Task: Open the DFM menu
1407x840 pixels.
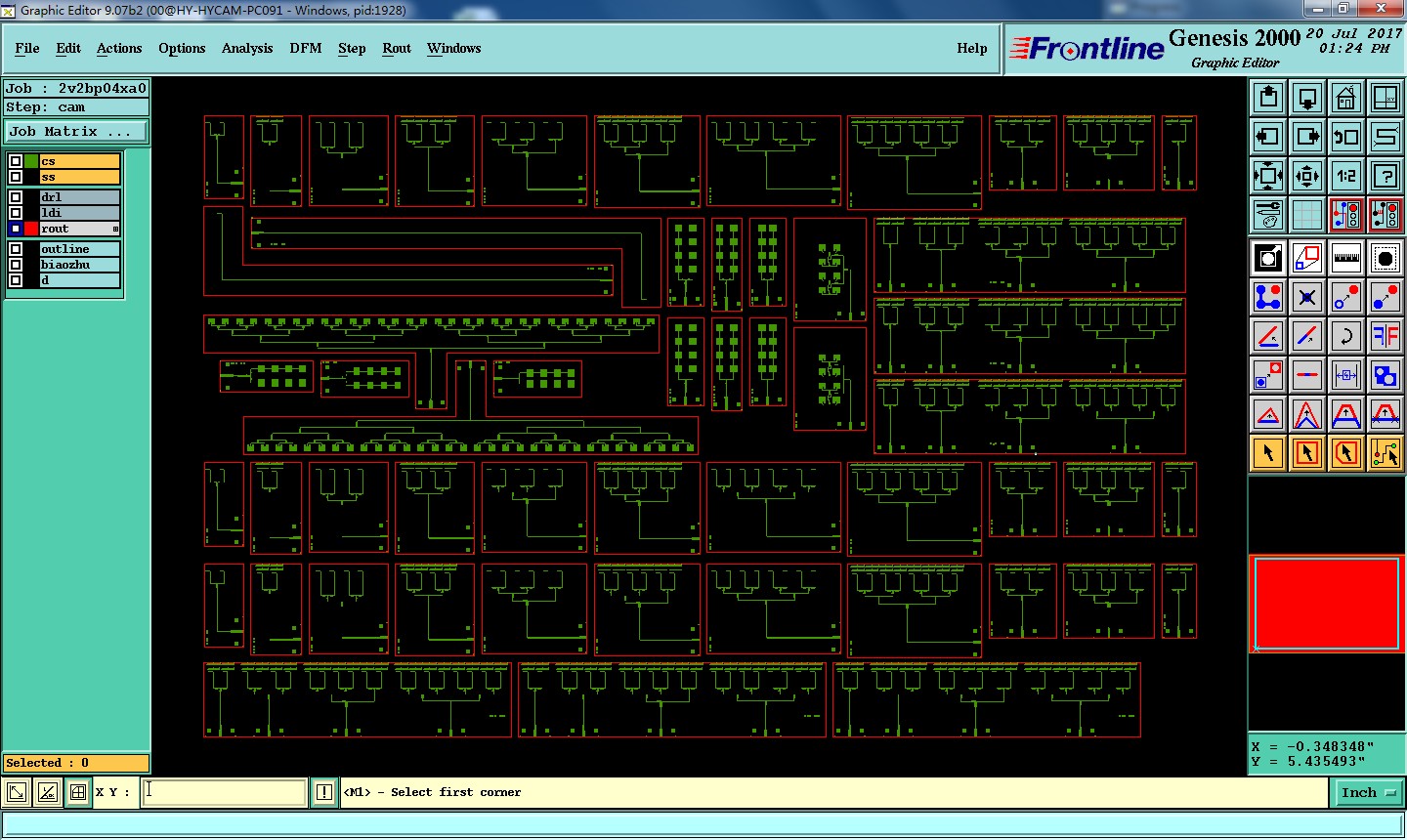Action: tap(305, 48)
